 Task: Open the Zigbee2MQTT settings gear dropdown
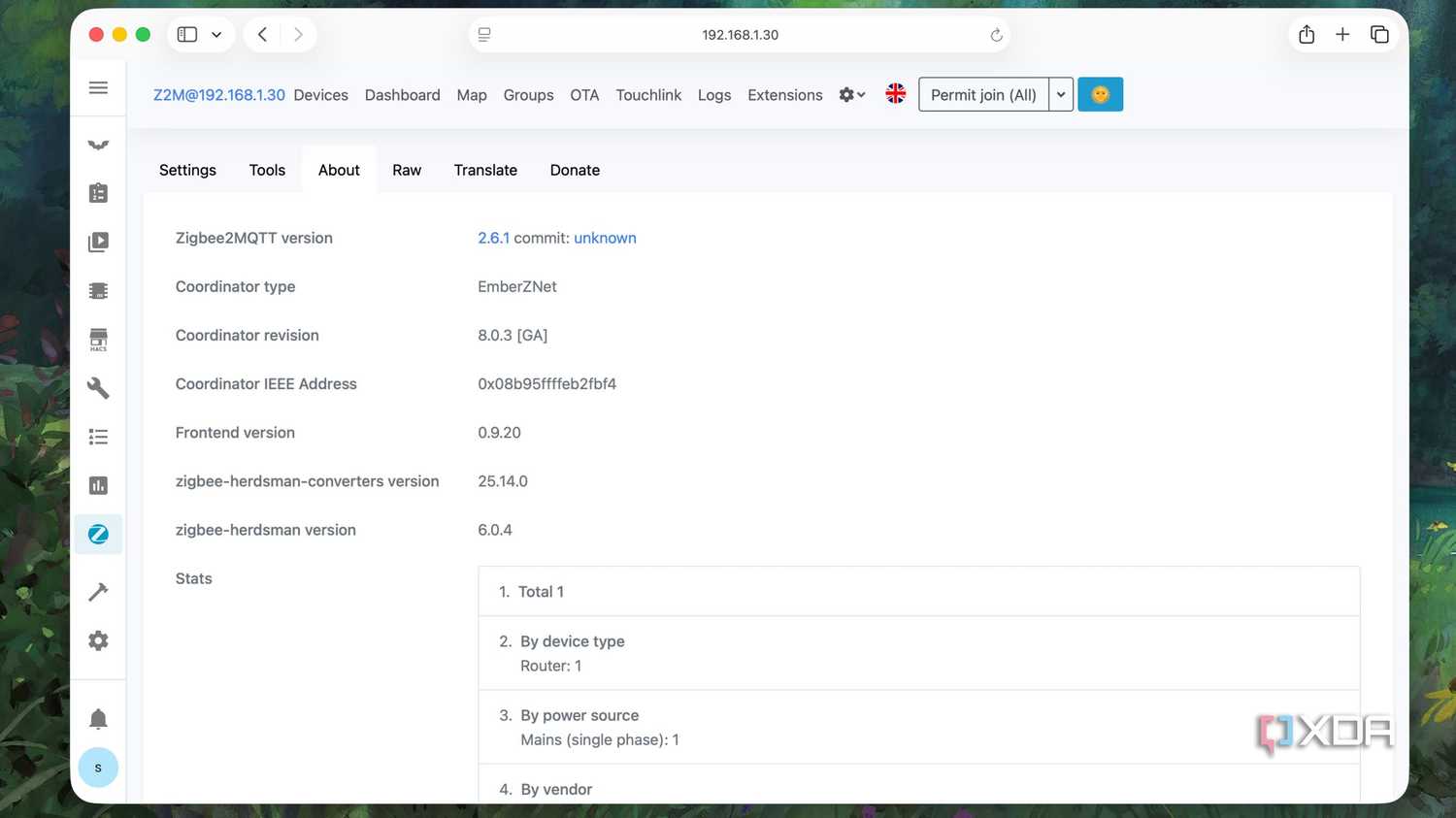tap(851, 94)
